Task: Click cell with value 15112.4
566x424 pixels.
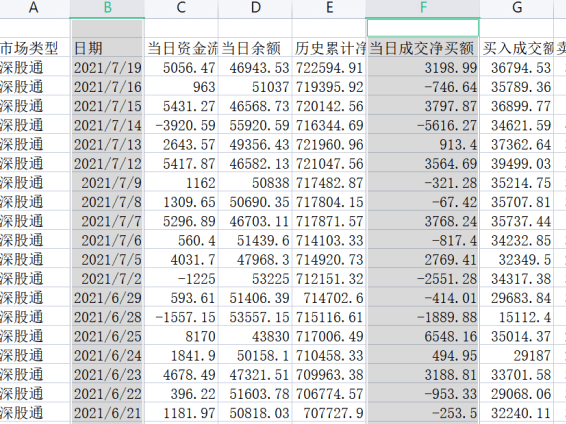Action: [517, 317]
